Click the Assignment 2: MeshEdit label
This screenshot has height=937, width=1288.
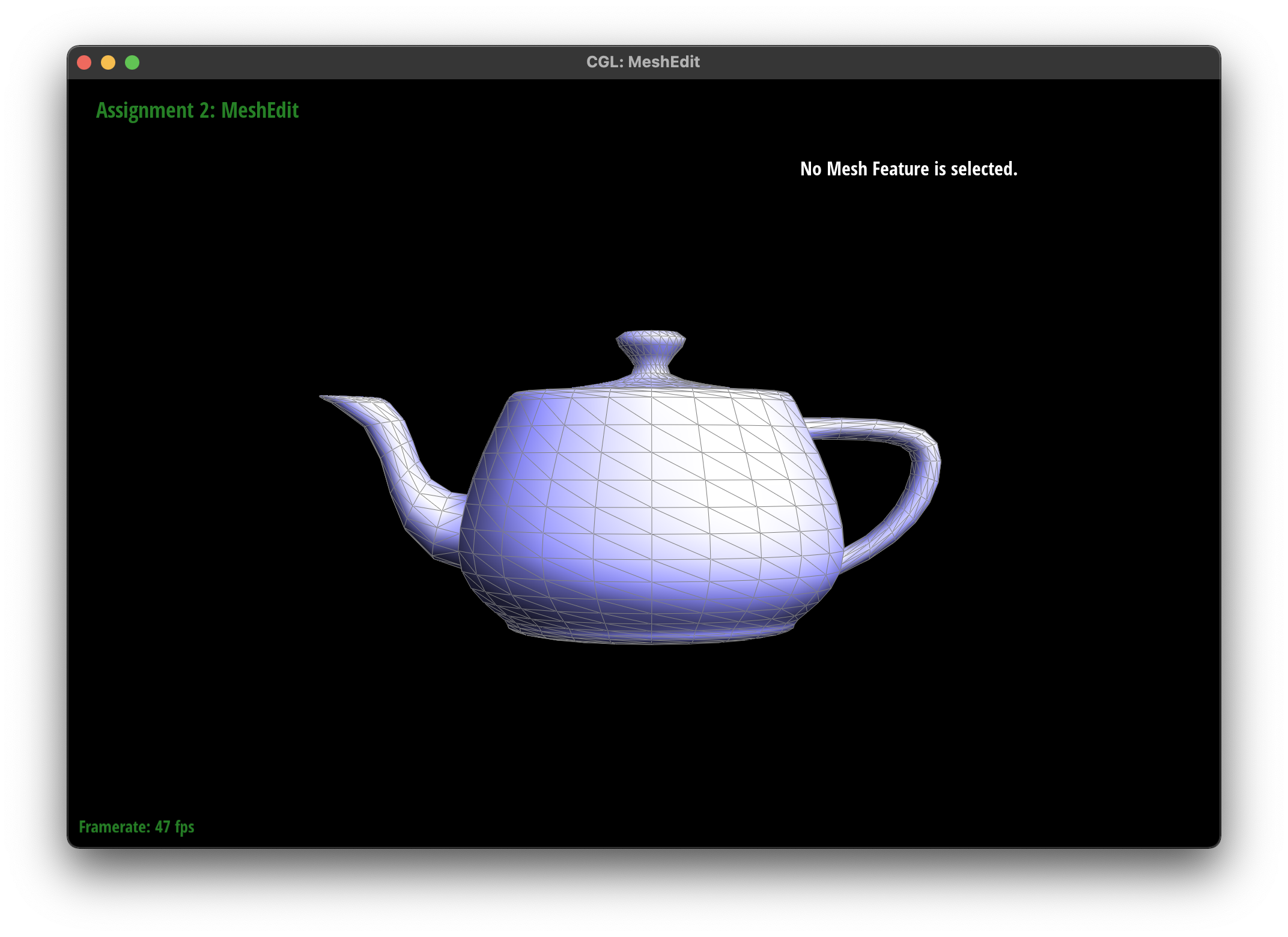[197, 111]
